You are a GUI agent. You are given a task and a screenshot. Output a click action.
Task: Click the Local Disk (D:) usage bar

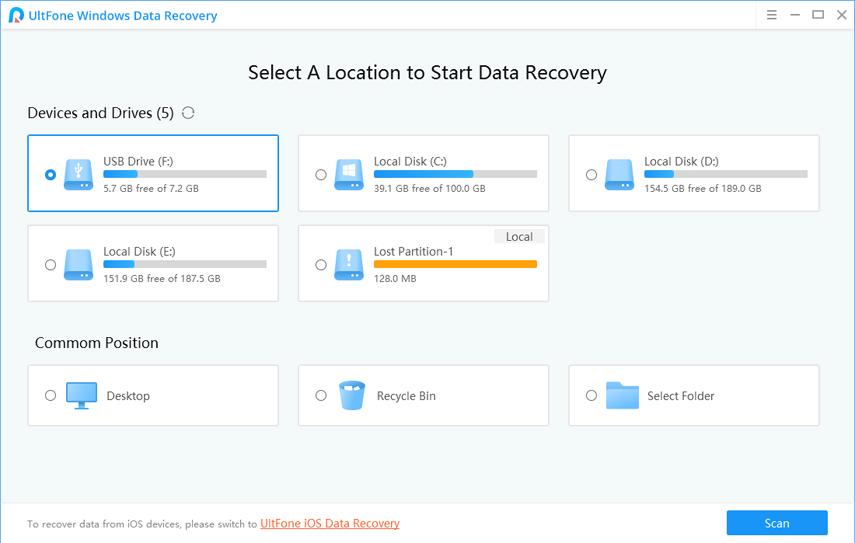point(726,174)
